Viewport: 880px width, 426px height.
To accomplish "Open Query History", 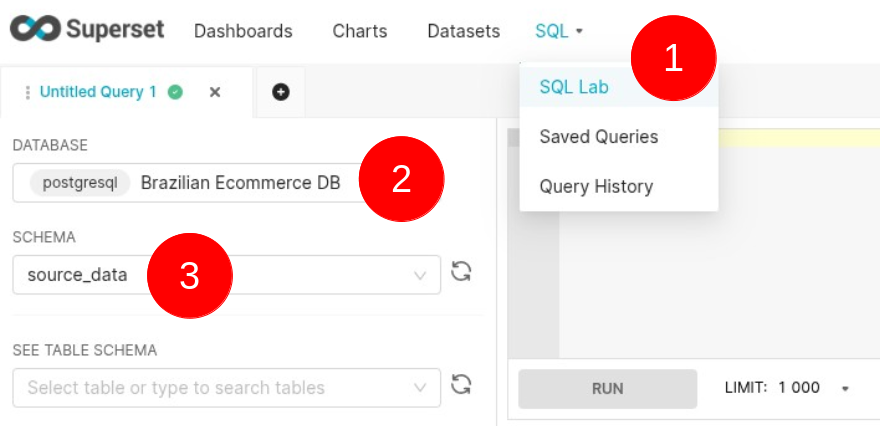I will [596, 186].
